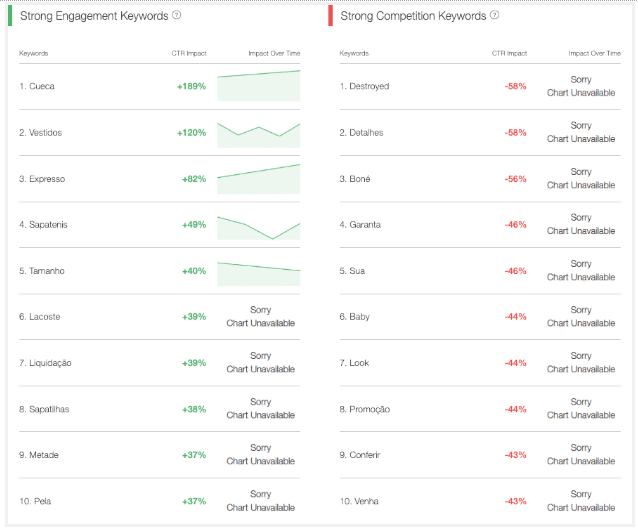Select keyword 6. Lacoste
This screenshot has height=529, width=638.
pyautogui.click(x=39, y=317)
